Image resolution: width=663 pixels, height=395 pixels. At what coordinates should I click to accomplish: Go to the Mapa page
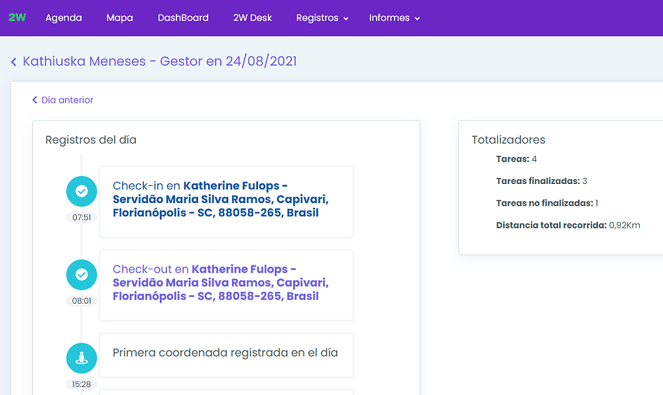120,18
